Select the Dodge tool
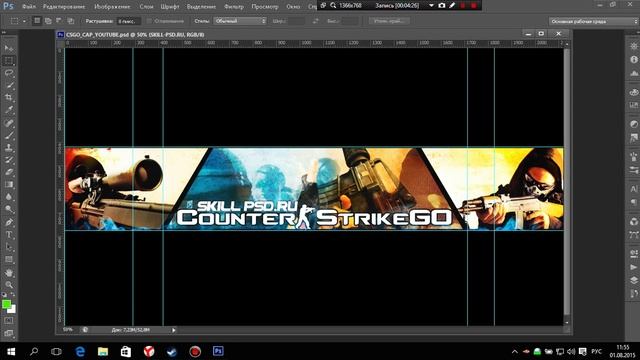This screenshot has width=640, height=360. click(x=9, y=209)
